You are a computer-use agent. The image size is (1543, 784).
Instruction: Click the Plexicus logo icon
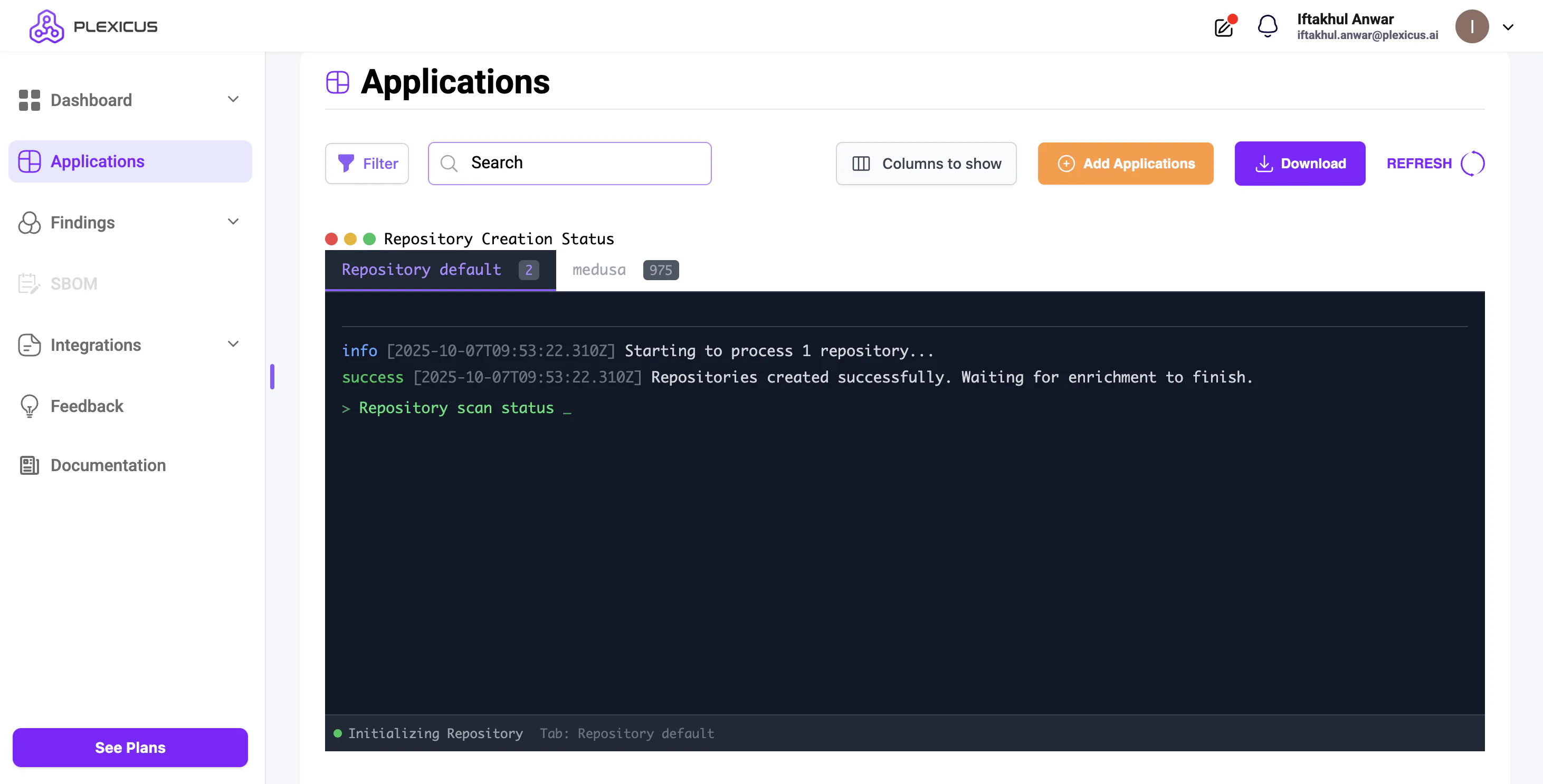click(x=47, y=26)
